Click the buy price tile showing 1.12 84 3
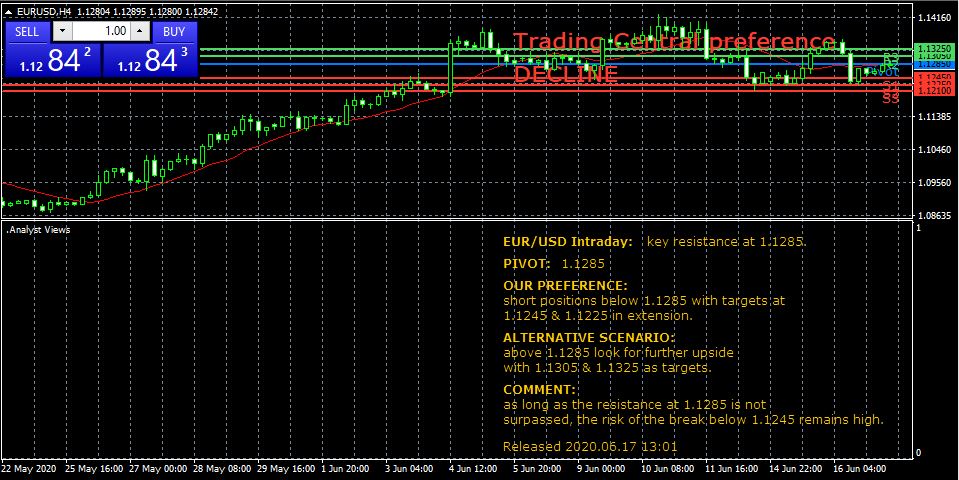Viewport: 959px width, 480px height. pos(150,61)
